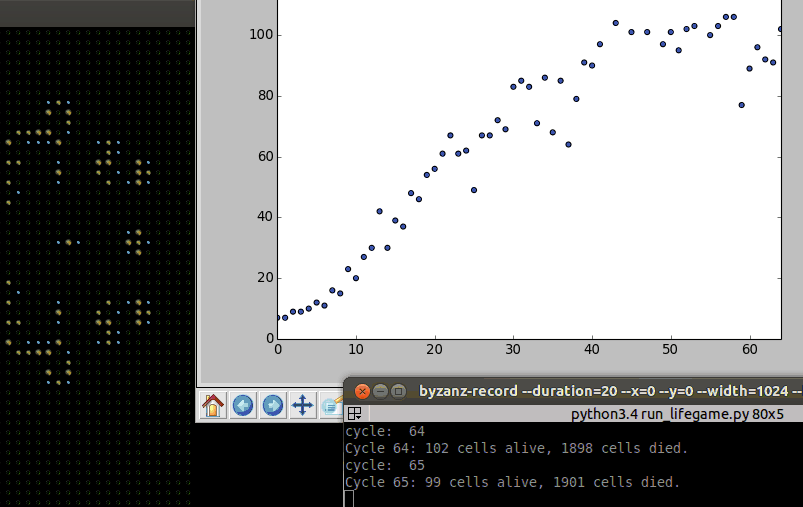This screenshot has width=803, height=507.
Task: Go back to previous plot view
Action: [243, 406]
